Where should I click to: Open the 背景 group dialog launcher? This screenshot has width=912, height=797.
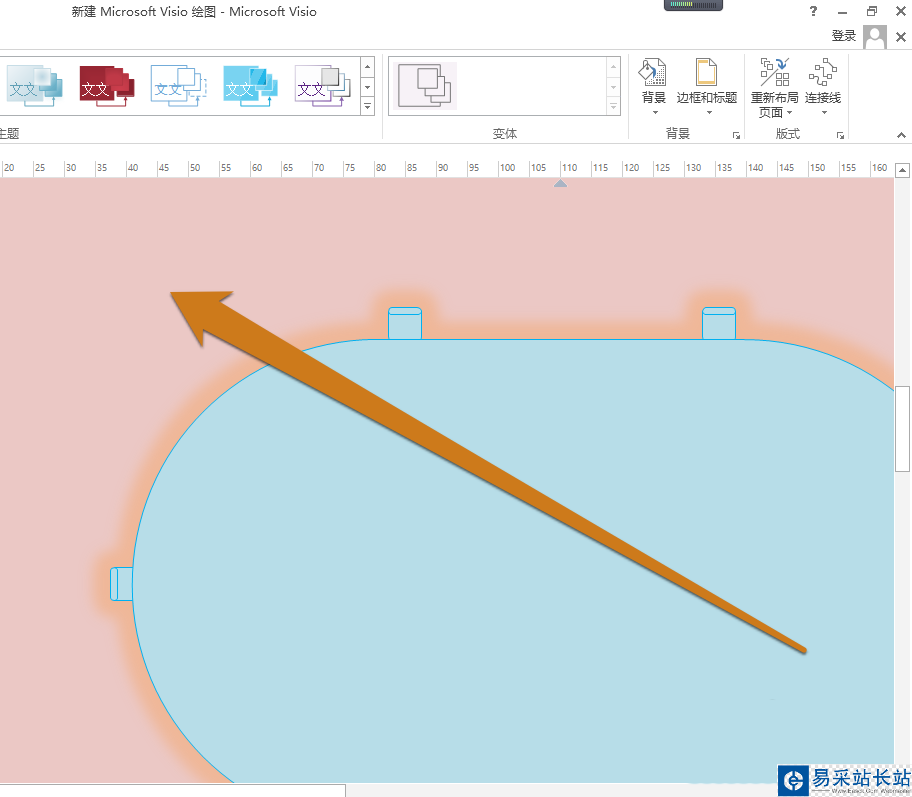tap(736, 136)
